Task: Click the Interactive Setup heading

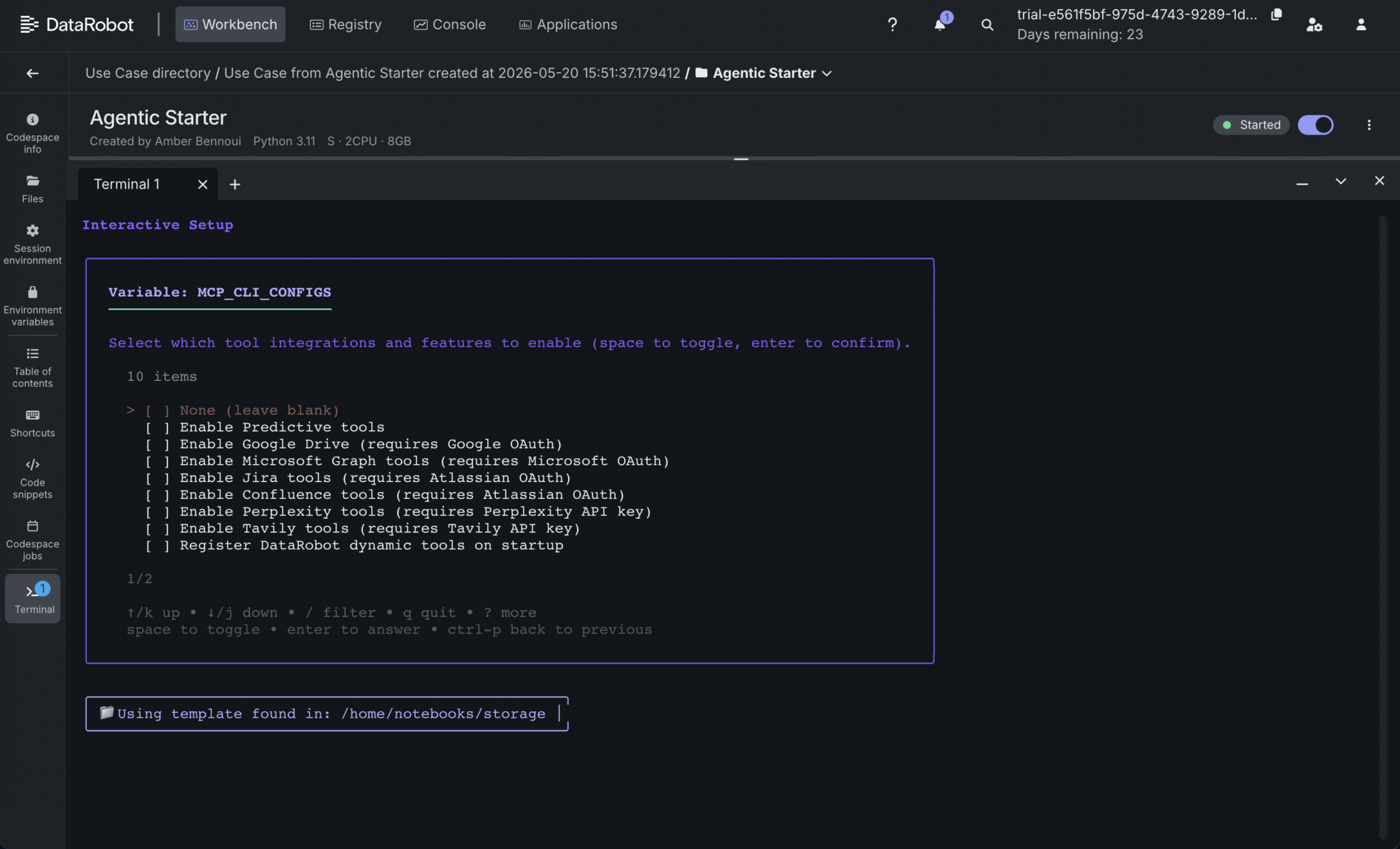Action: pos(157,225)
